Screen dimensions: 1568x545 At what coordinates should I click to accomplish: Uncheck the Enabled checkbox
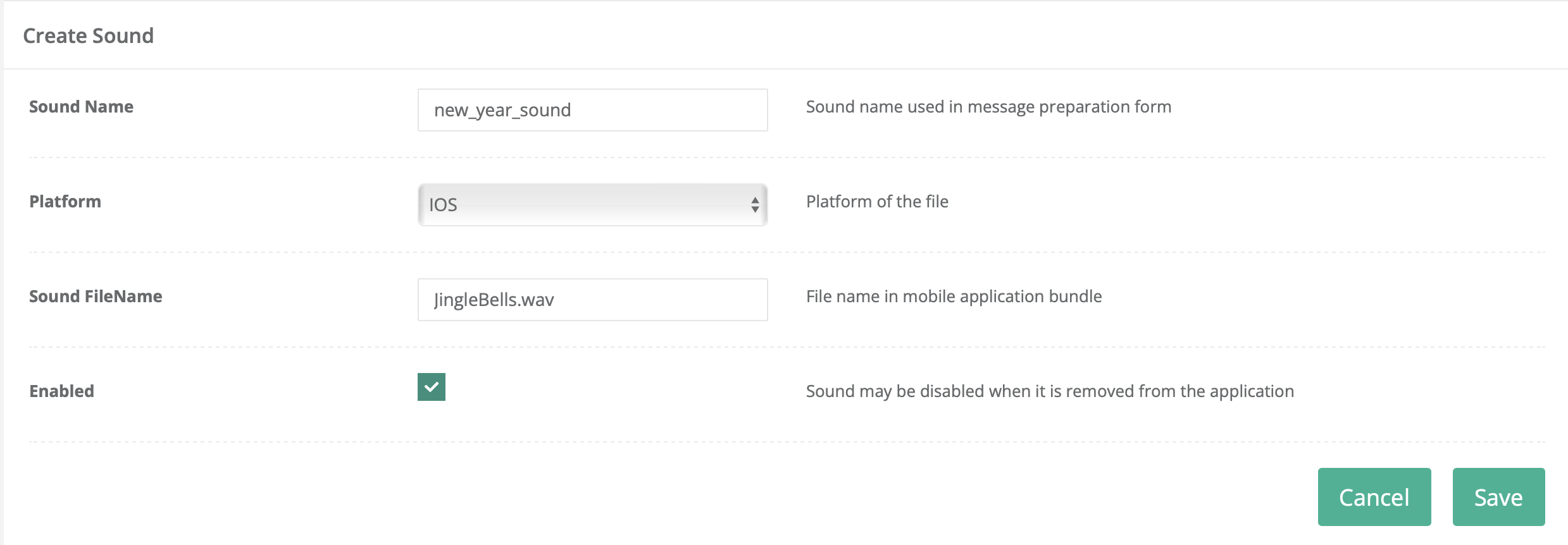(431, 387)
